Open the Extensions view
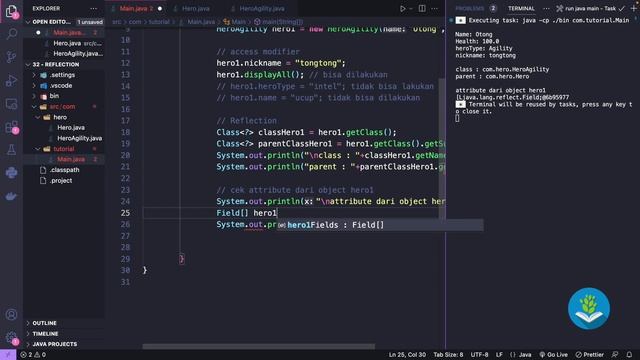 tap(11, 127)
